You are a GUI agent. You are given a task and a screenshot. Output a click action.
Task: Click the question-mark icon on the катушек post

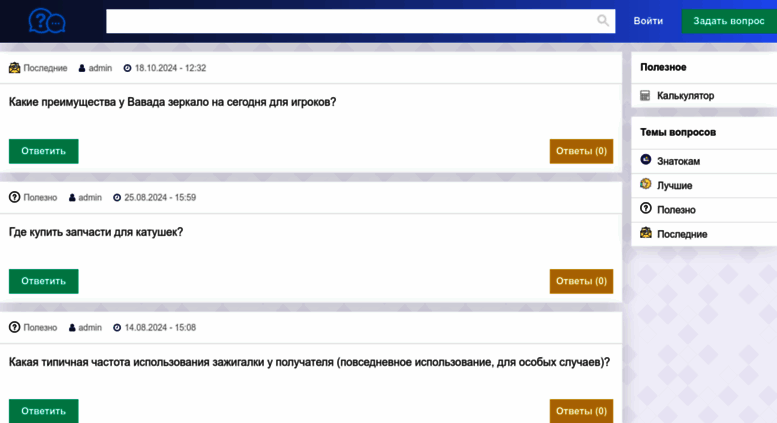click(x=14, y=197)
